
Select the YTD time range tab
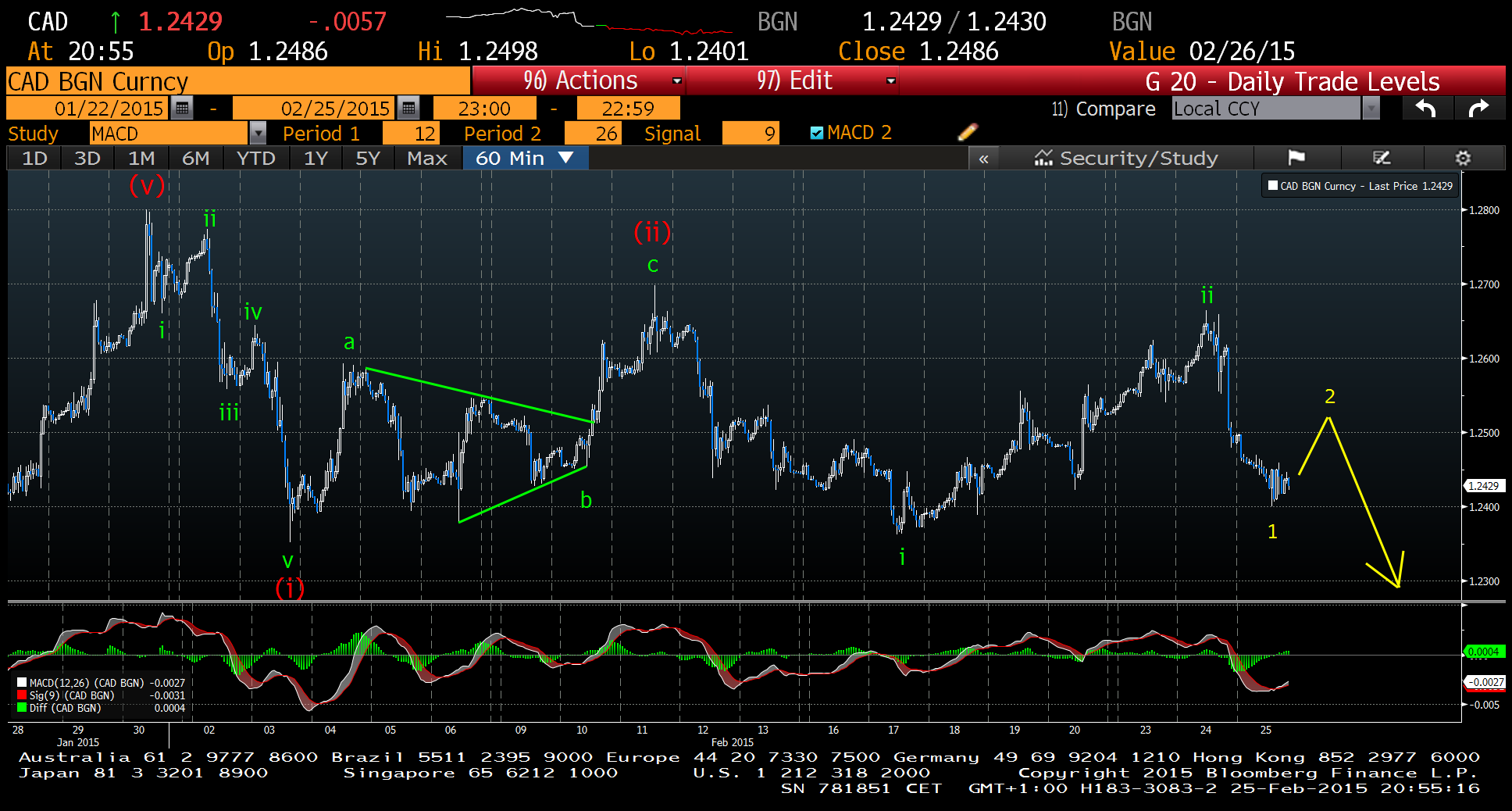[x=255, y=158]
